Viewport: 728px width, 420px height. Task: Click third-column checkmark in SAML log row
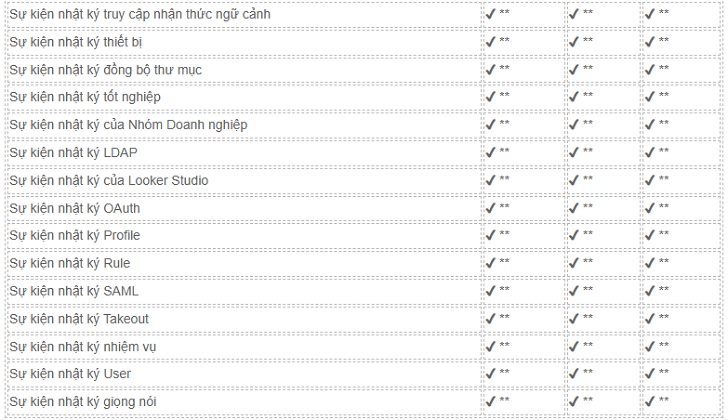(x=650, y=291)
